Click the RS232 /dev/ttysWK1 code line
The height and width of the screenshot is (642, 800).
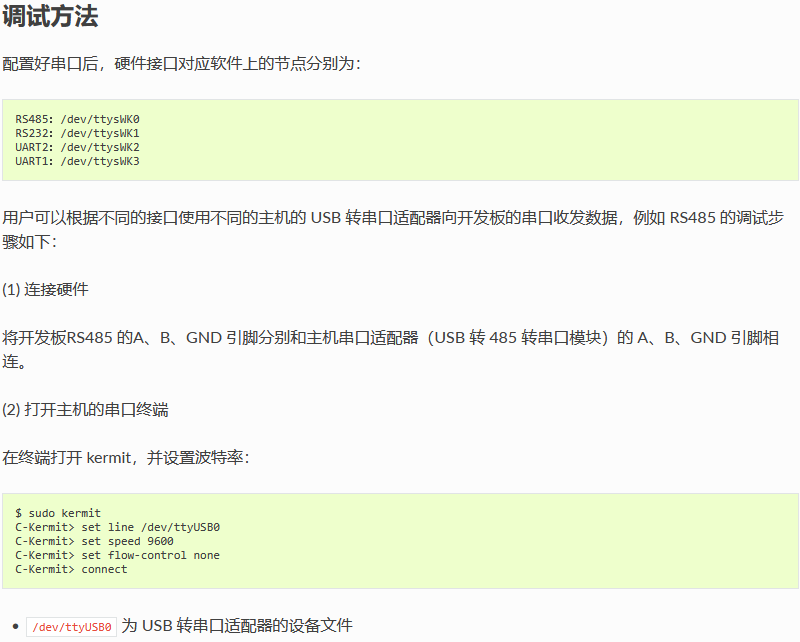(77, 133)
